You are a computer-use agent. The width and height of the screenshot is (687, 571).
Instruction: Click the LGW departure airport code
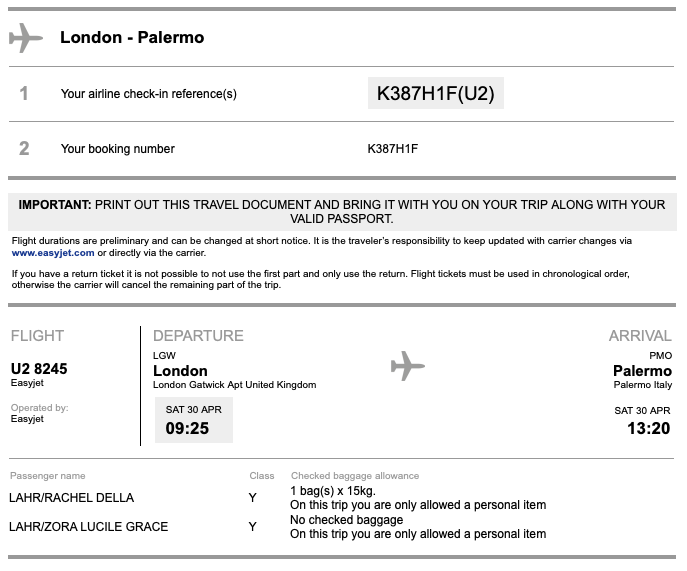pos(164,355)
